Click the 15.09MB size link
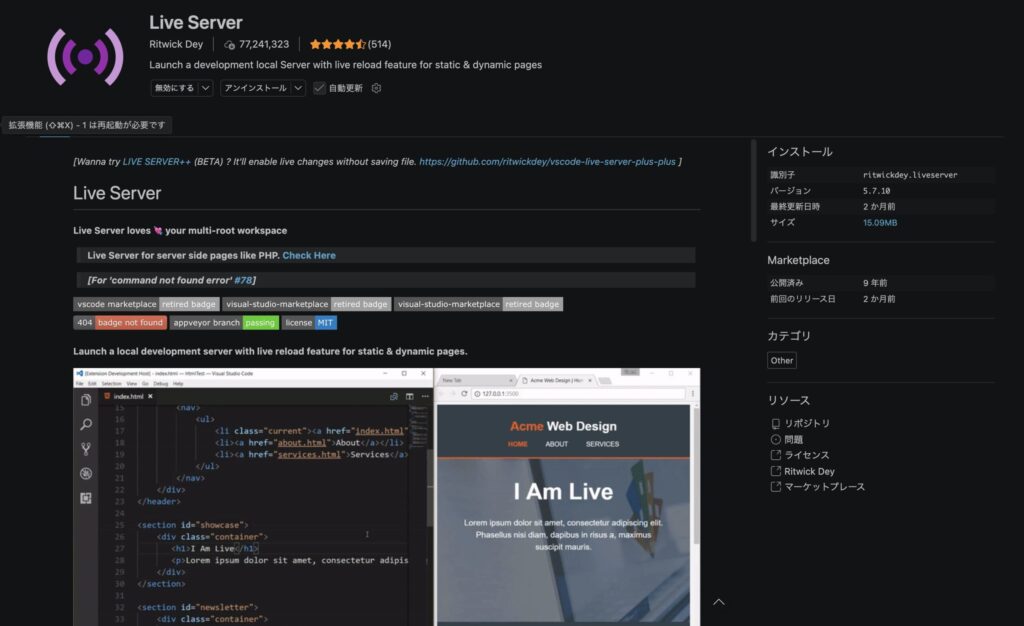 tap(880, 223)
